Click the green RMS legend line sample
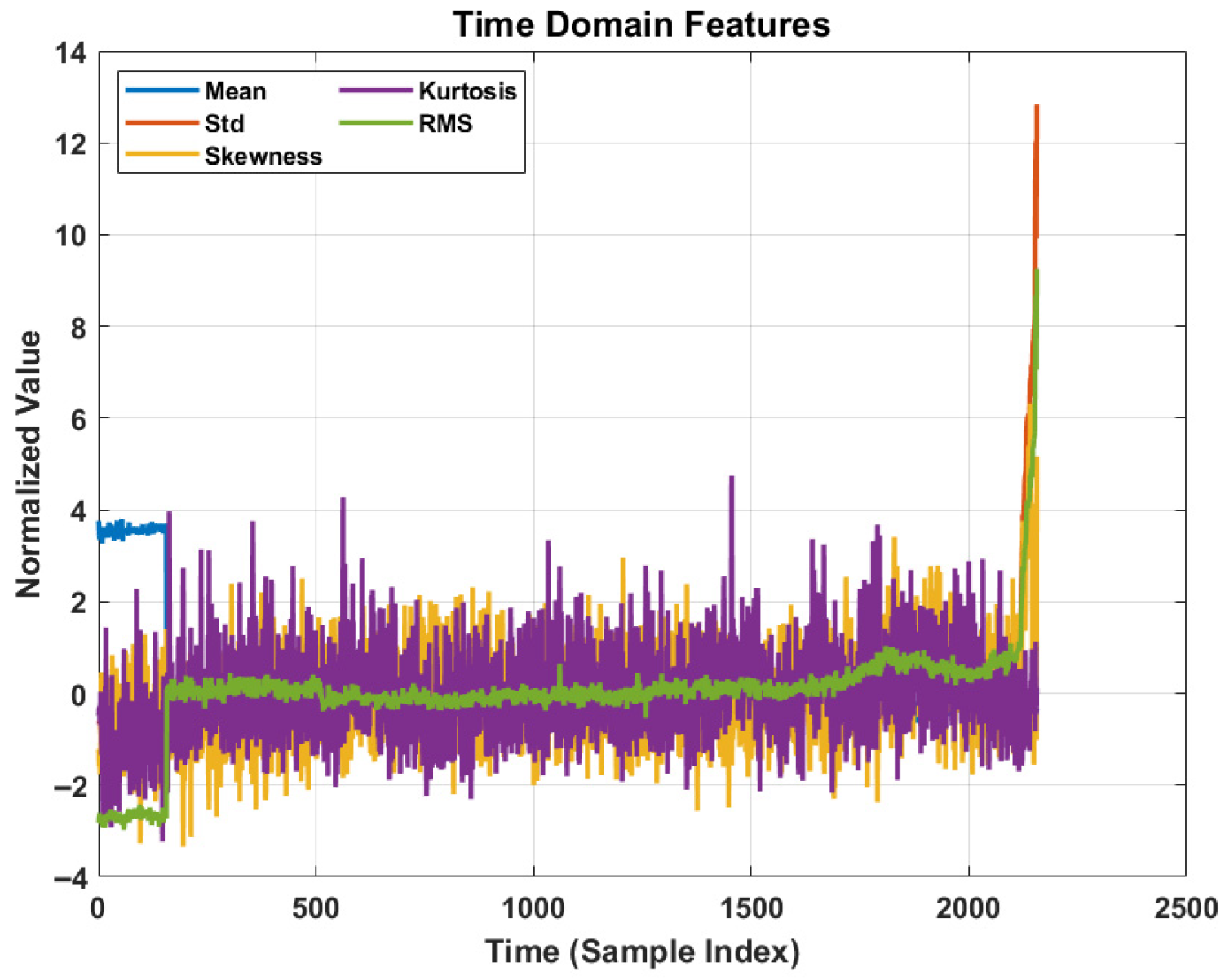This screenshot has width=1225, height=980. [375, 123]
